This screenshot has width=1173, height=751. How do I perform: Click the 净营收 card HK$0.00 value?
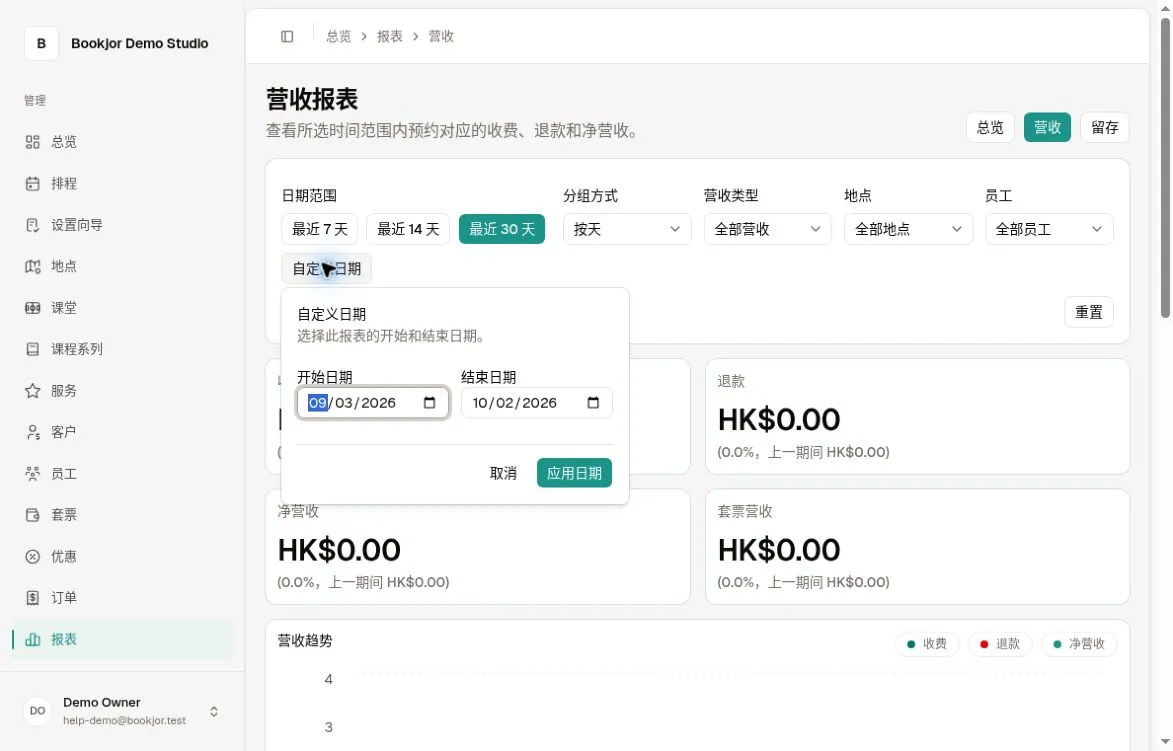click(x=339, y=551)
